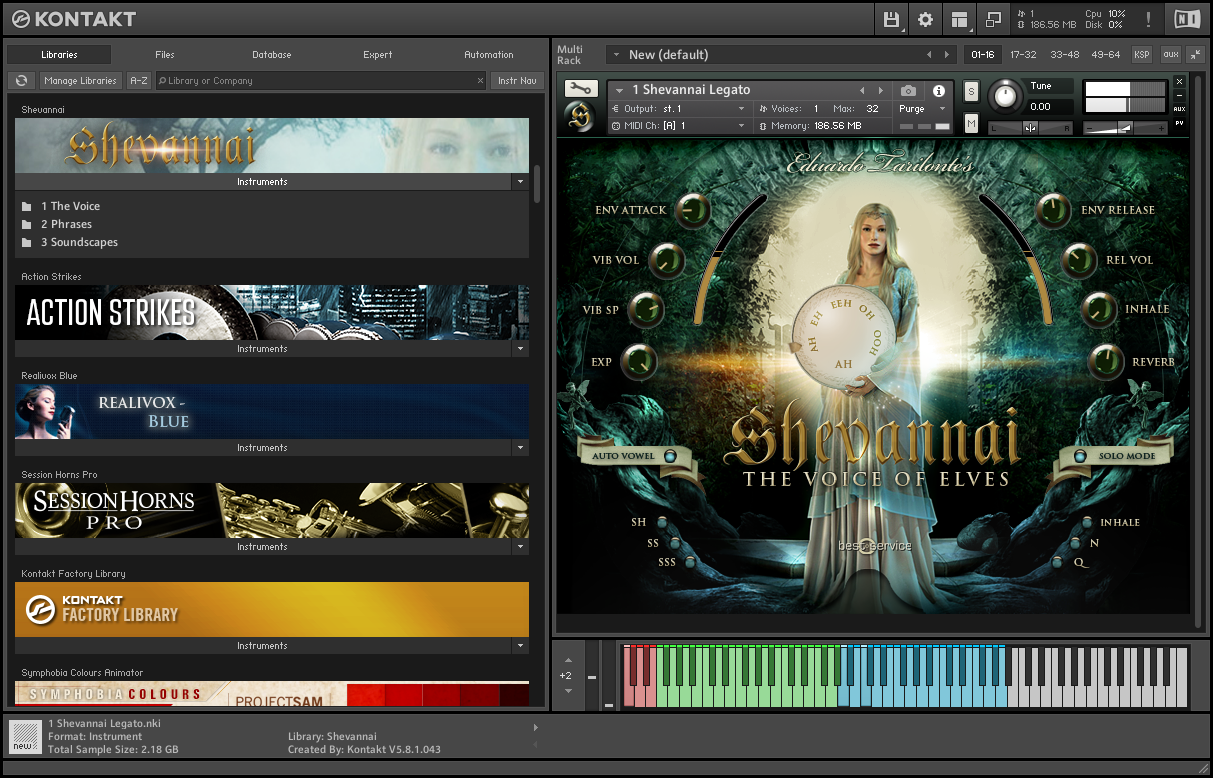Select rack page 33-48
The height and width of the screenshot is (778, 1213).
click(x=1065, y=54)
